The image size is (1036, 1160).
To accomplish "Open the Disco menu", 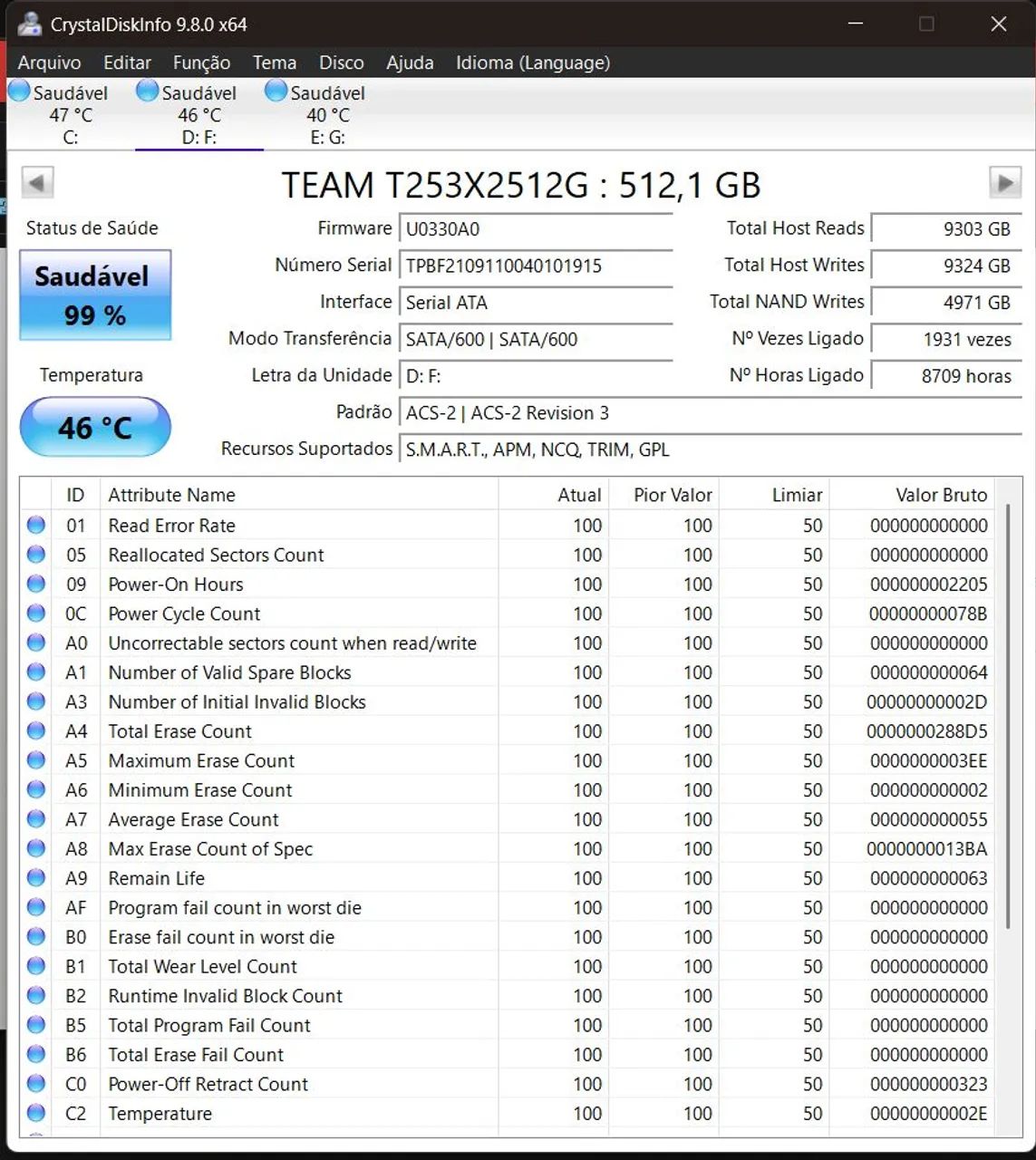I will [342, 63].
